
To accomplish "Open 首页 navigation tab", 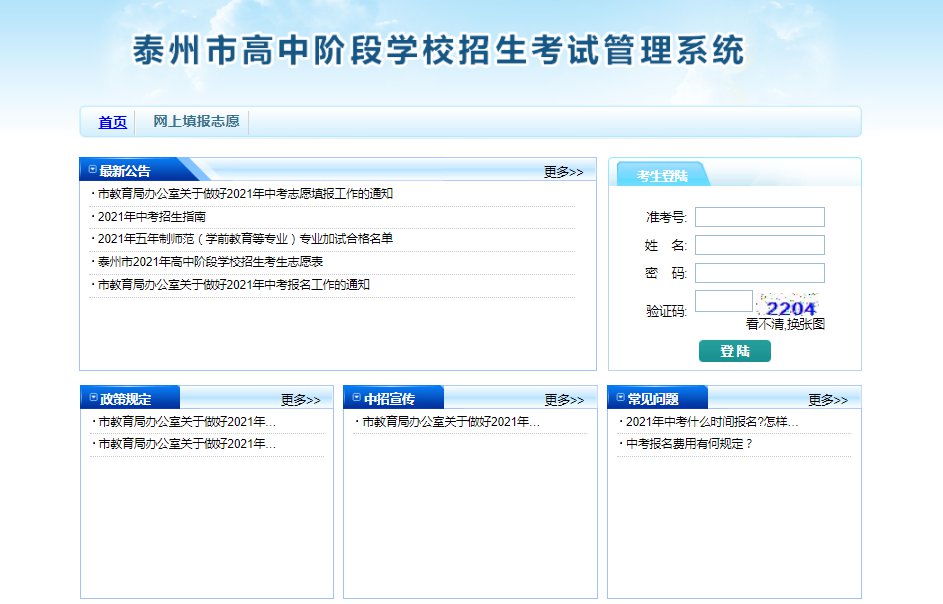I will click(x=112, y=122).
